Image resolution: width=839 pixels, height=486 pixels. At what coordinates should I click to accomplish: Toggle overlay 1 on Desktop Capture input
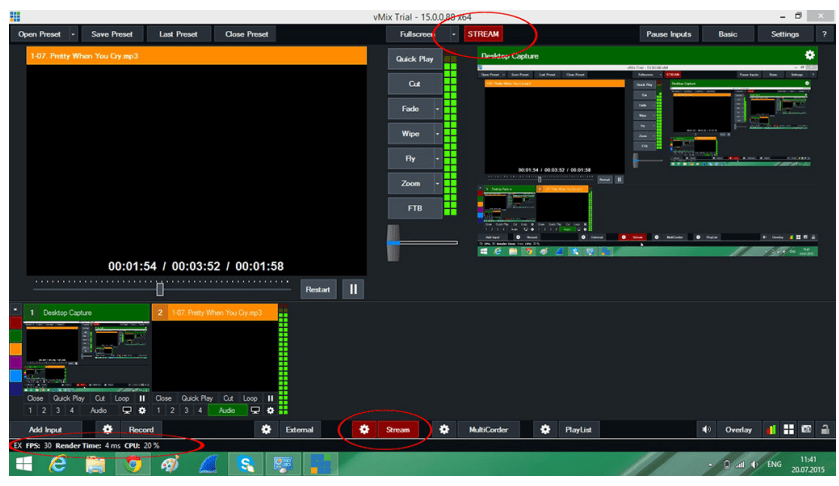pyautogui.click(x=30, y=411)
